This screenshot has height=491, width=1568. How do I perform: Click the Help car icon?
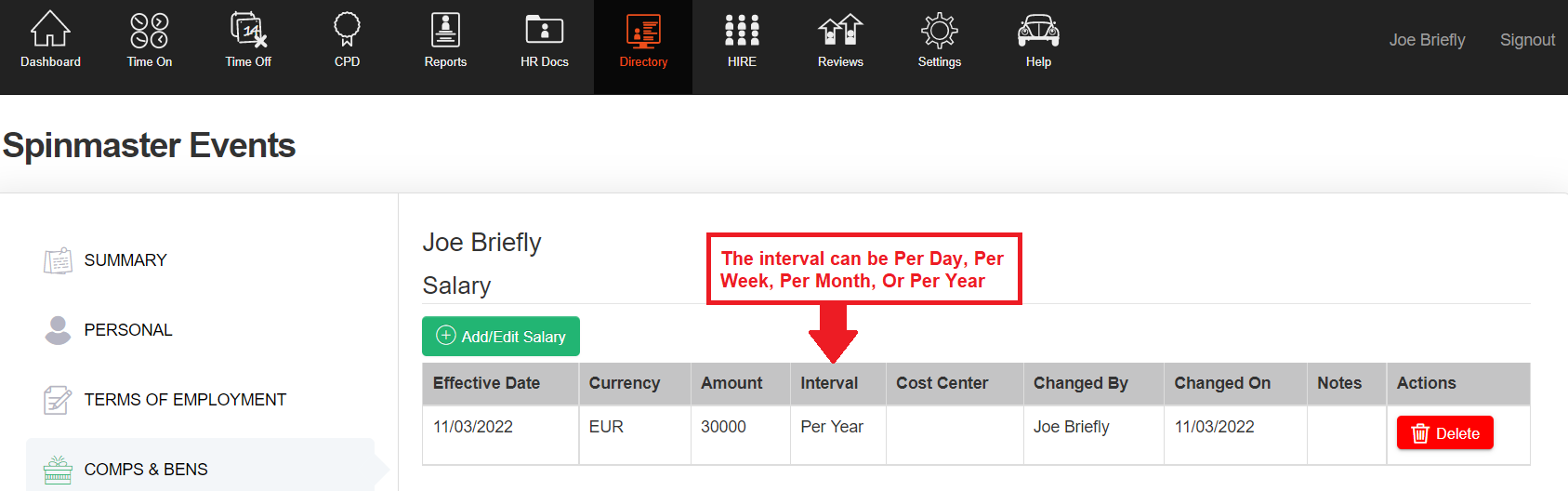coord(1038,31)
